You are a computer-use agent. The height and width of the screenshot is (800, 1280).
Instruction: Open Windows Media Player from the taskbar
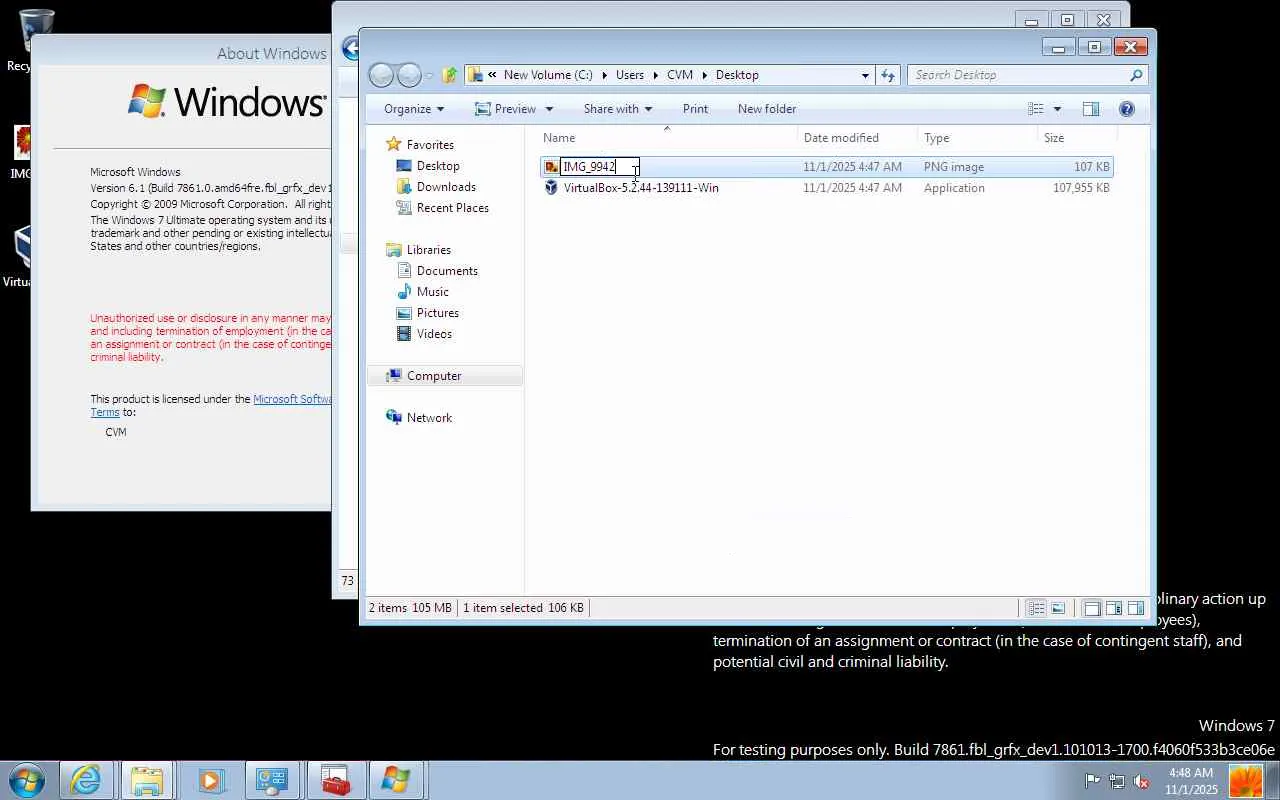tap(209, 780)
